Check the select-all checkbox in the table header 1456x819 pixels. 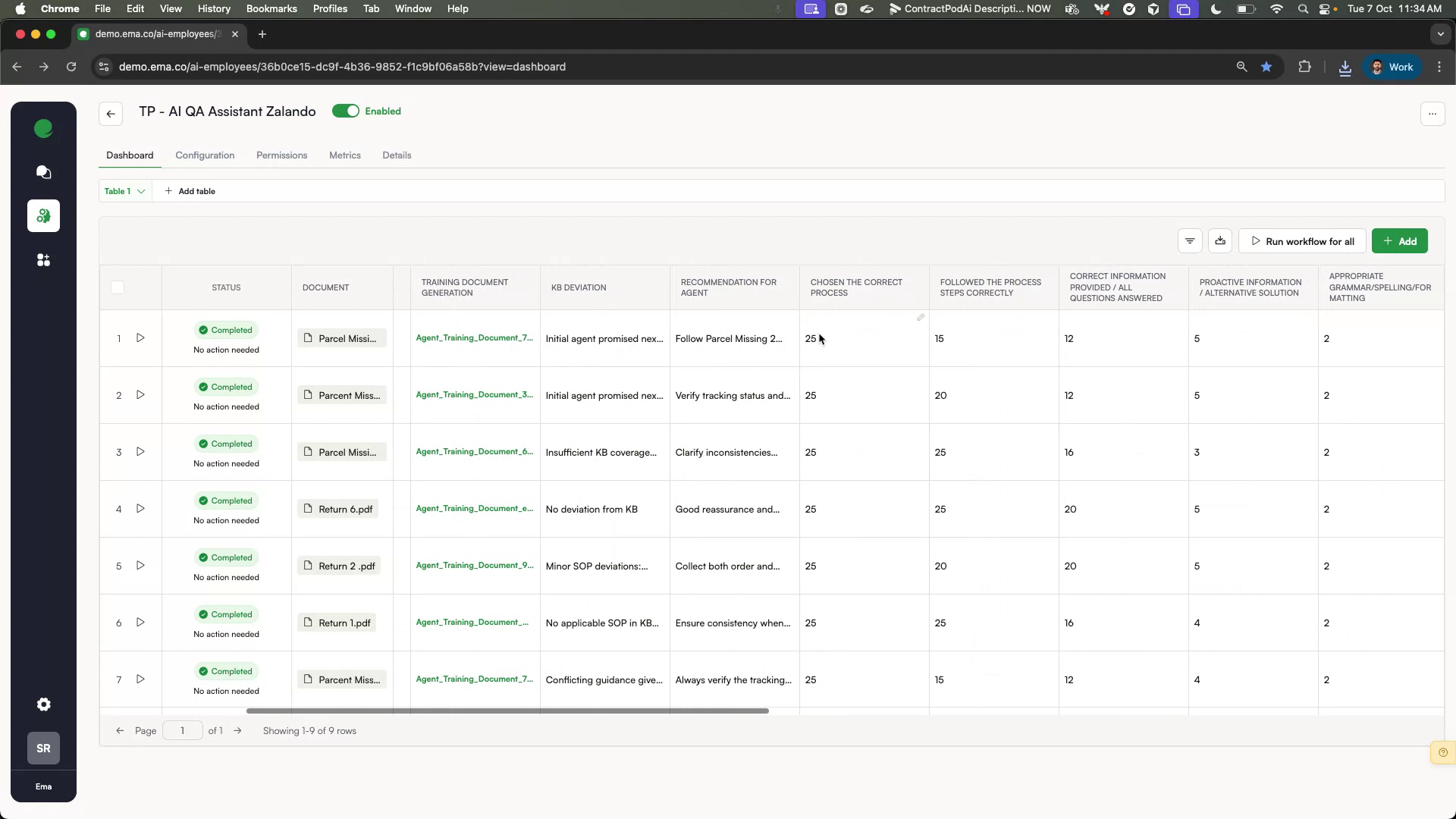click(x=118, y=287)
